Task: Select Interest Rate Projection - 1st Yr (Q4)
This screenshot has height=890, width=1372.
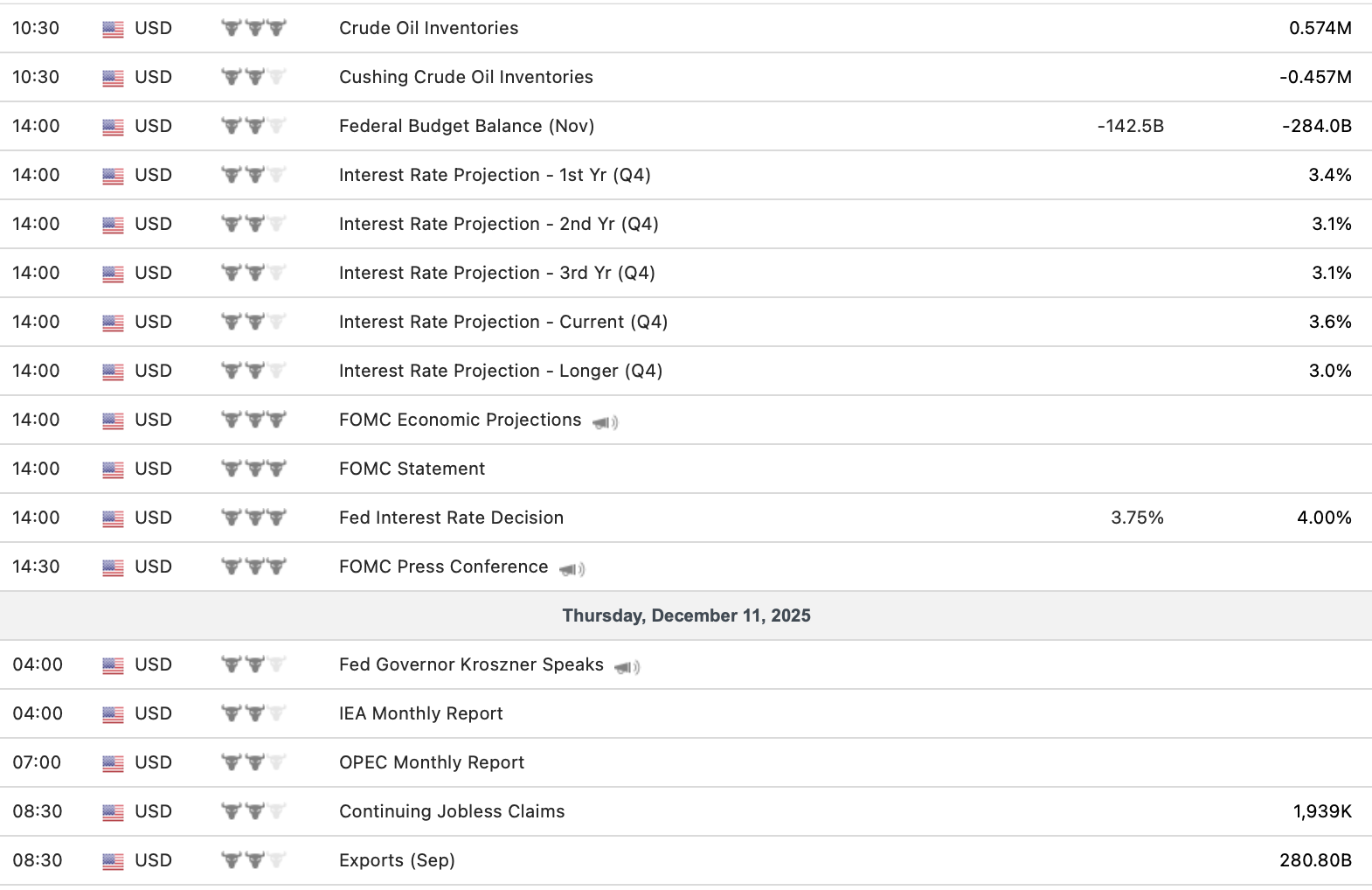Action: (x=495, y=175)
